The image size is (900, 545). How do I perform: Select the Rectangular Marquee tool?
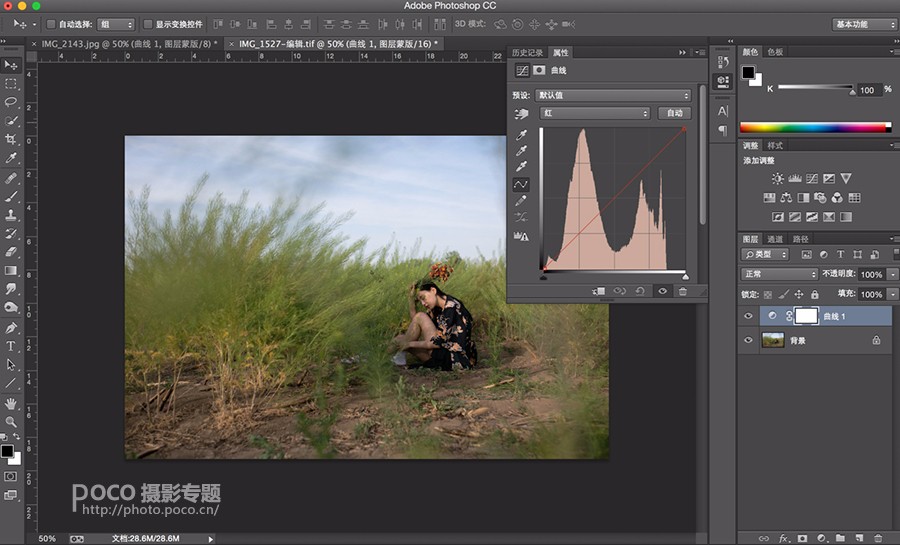click(11, 84)
